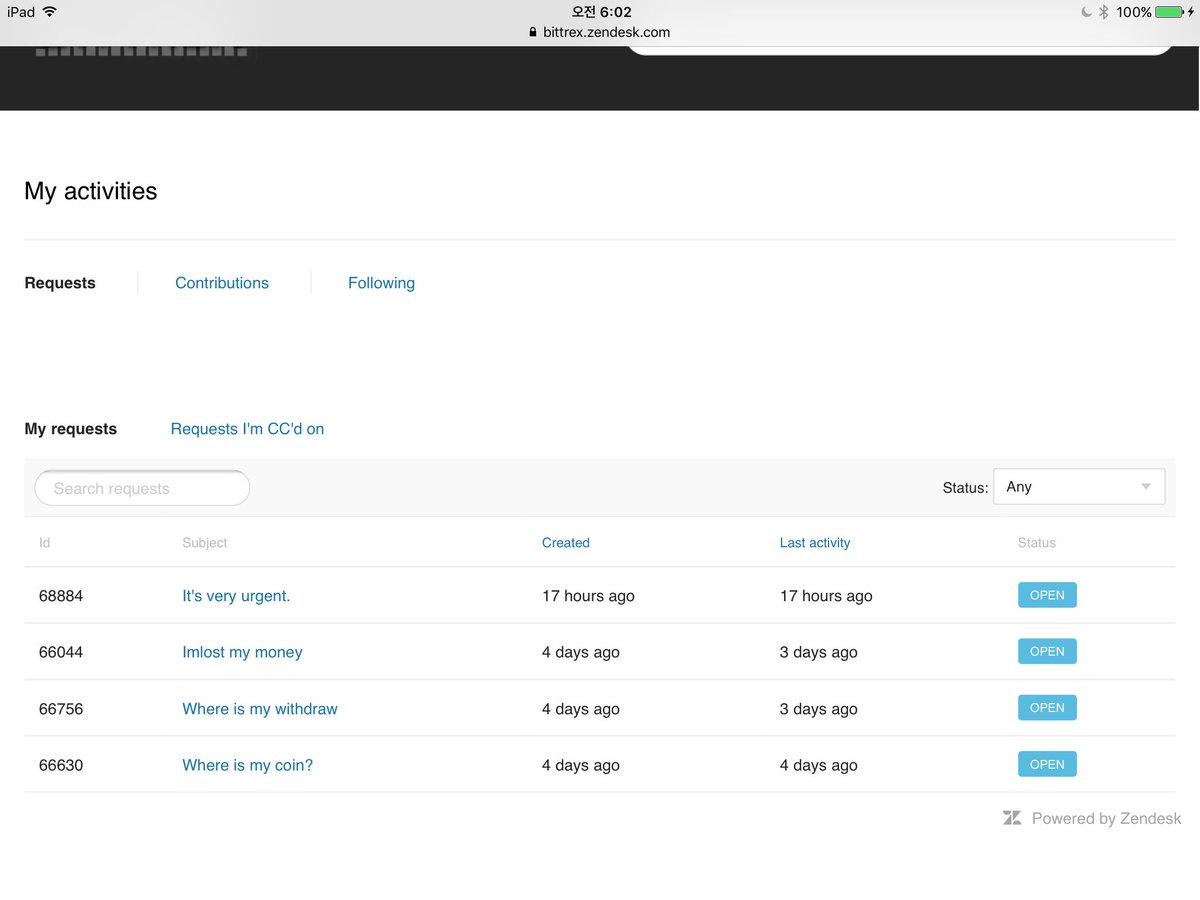
Task: Select the Requests tab
Action: click(60, 283)
